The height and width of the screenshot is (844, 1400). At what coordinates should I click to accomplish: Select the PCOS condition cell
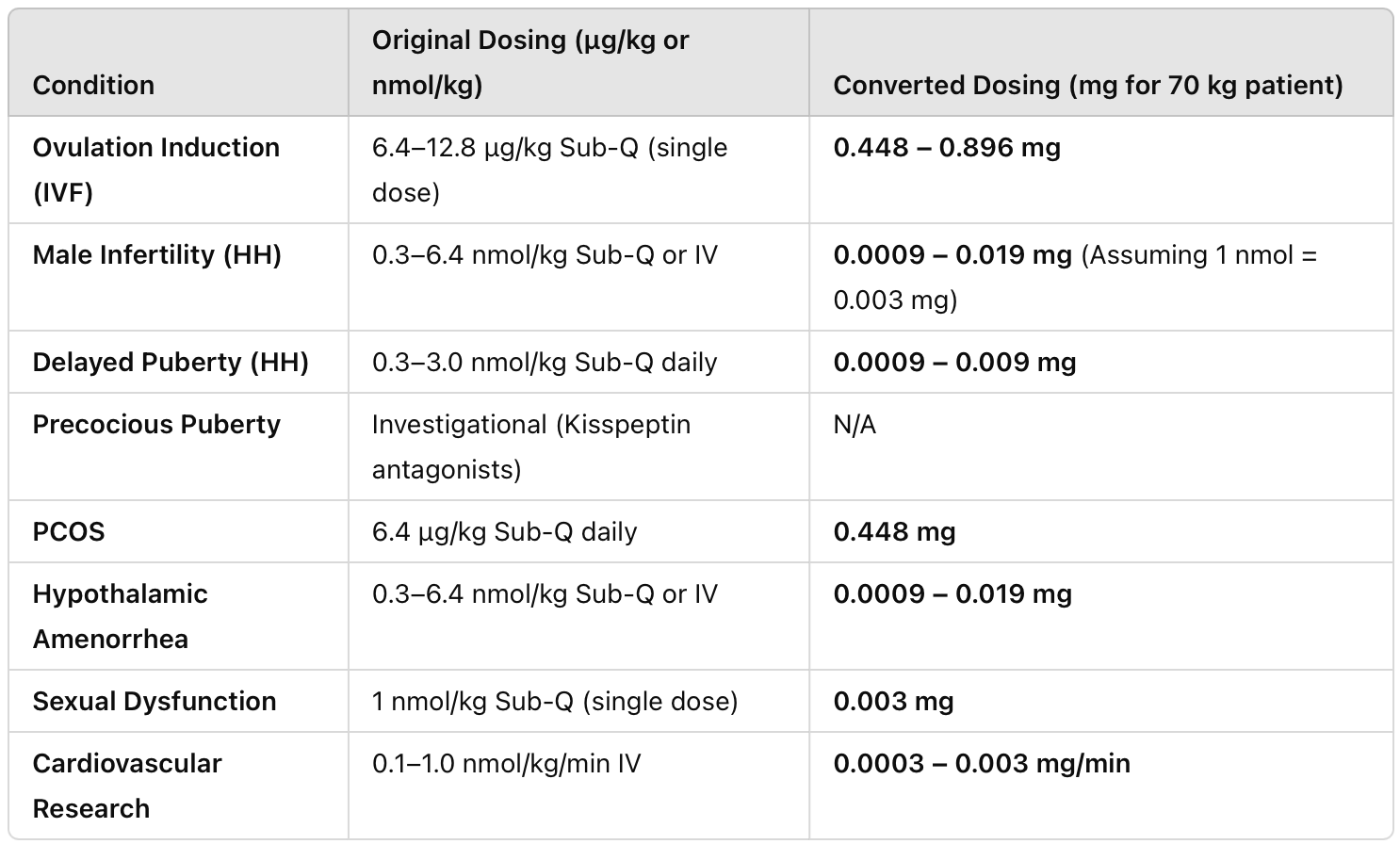coord(69,531)
